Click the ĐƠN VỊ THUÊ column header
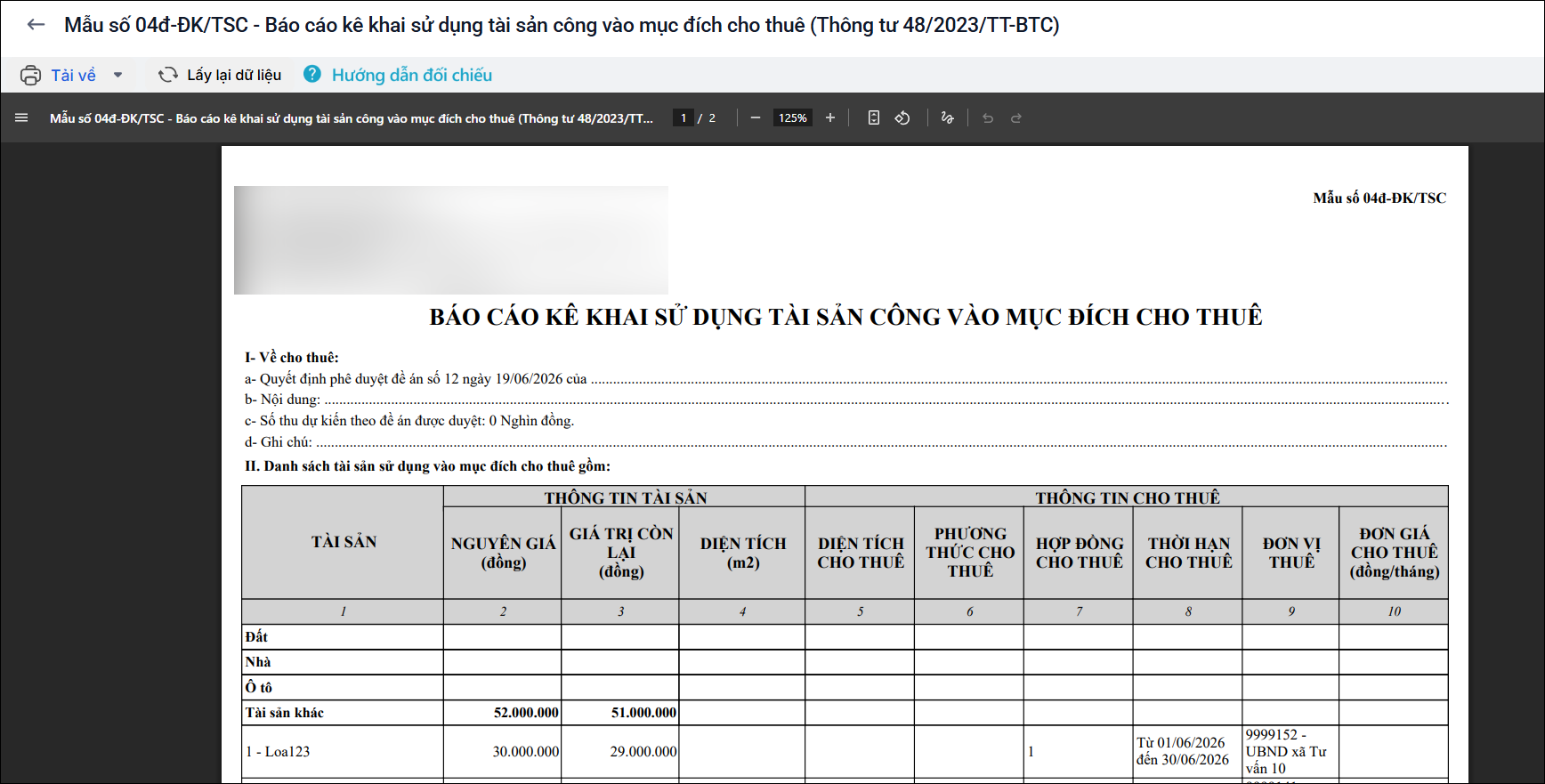The width and height of the screenshot is (1545, 784). coord(1291,553)
